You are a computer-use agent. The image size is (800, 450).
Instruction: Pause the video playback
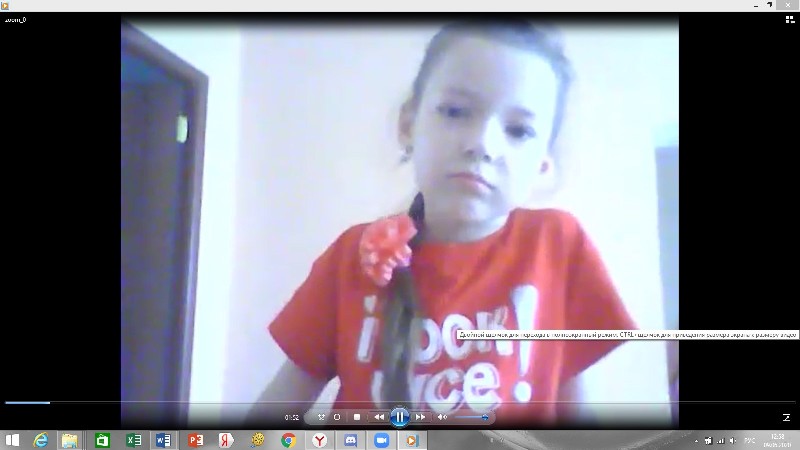coord(399,416)
